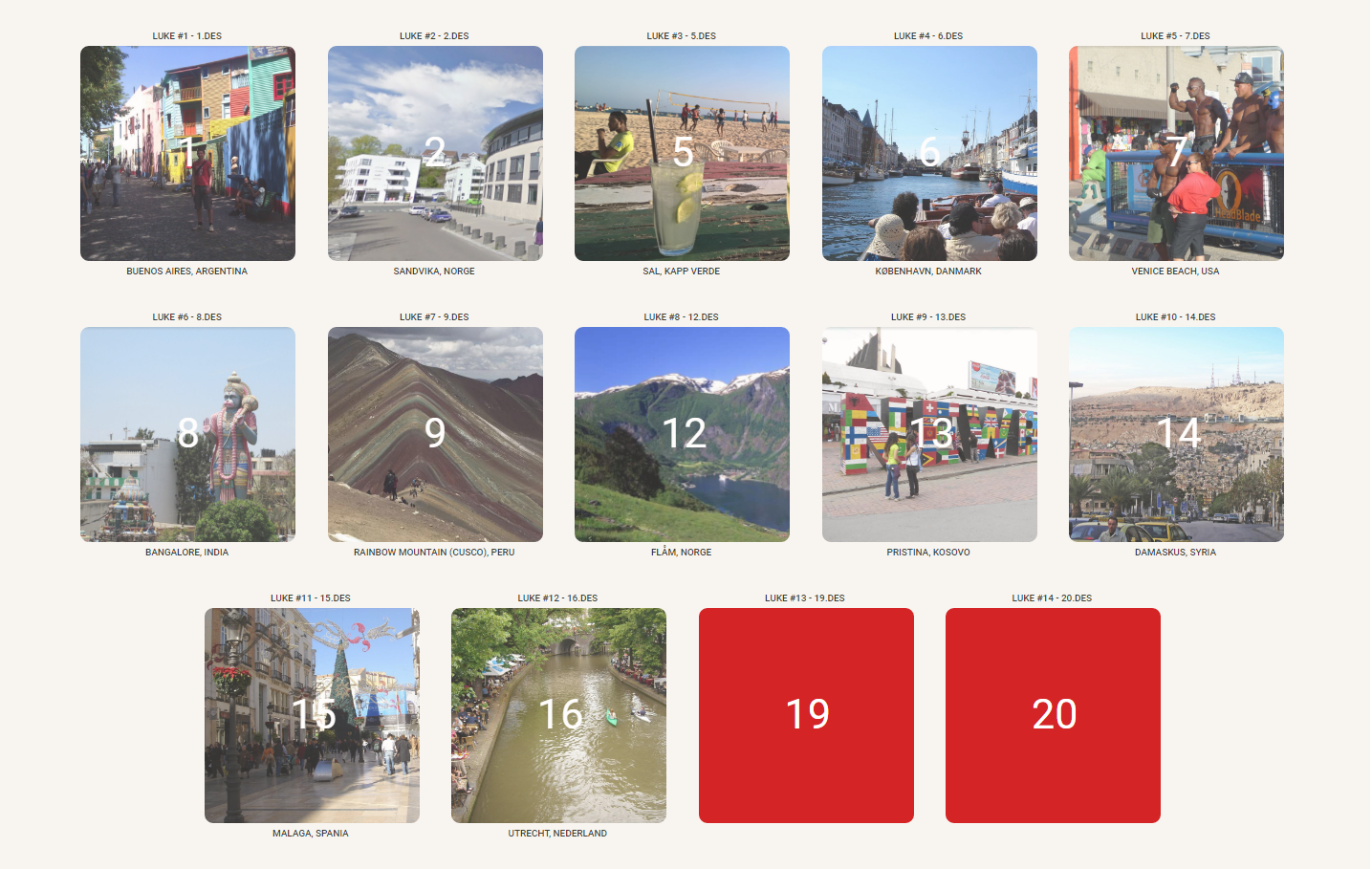
Task: Click the København, Danmark canal photo
Action: pyautogui.click(x=929, y=153)
